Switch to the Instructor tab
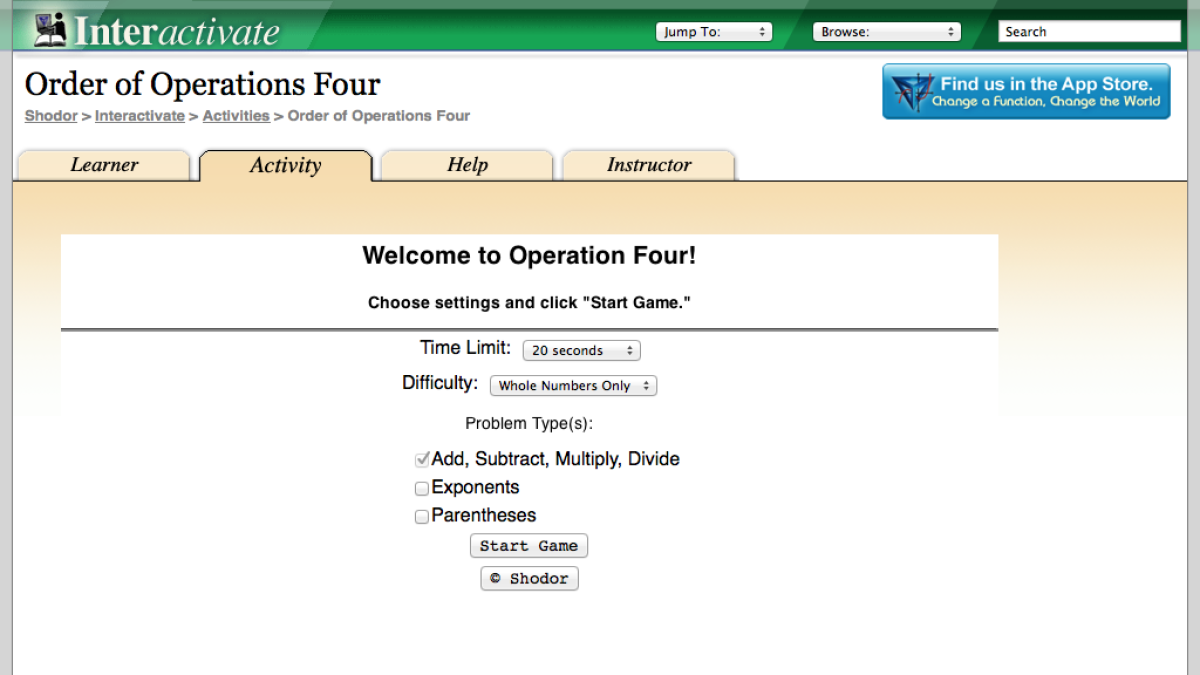Screen dimensions: 1200x675 [648, 165]
